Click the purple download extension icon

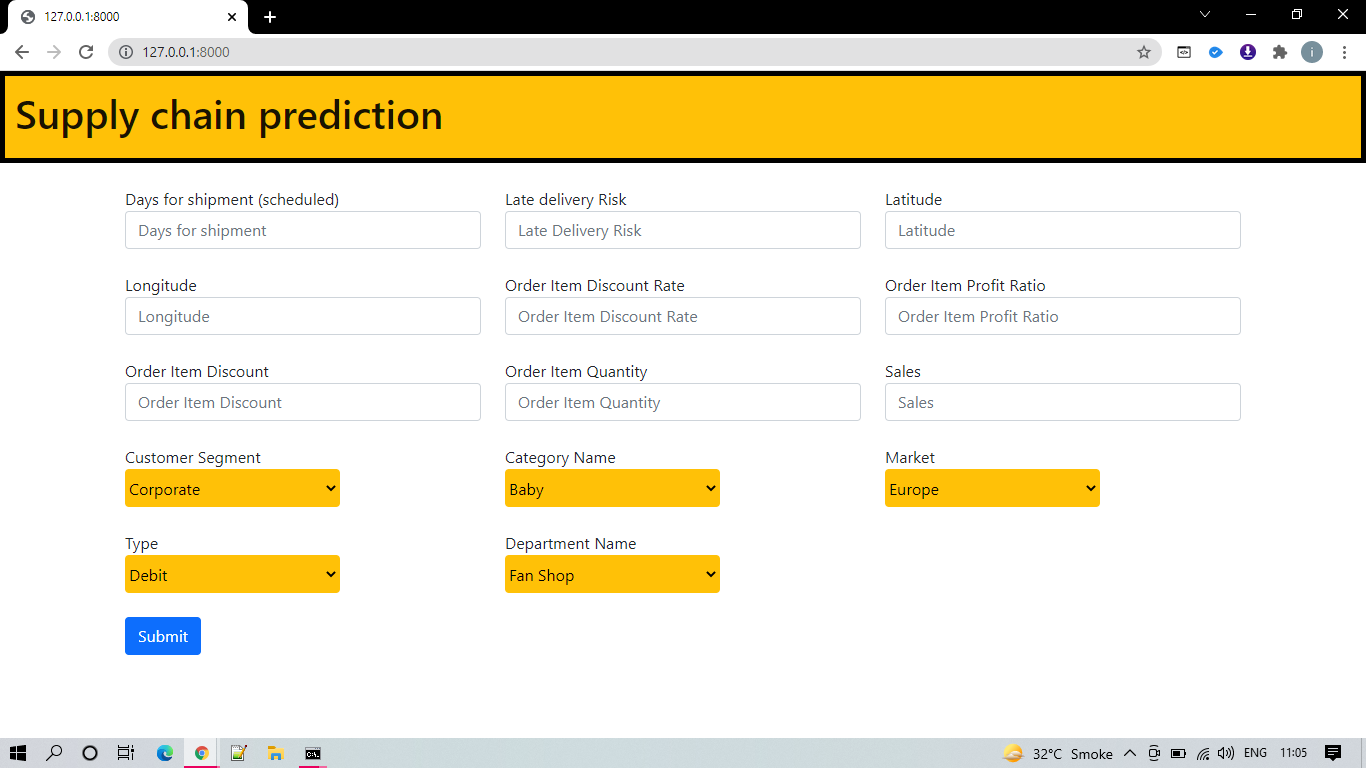(1247, 52)
